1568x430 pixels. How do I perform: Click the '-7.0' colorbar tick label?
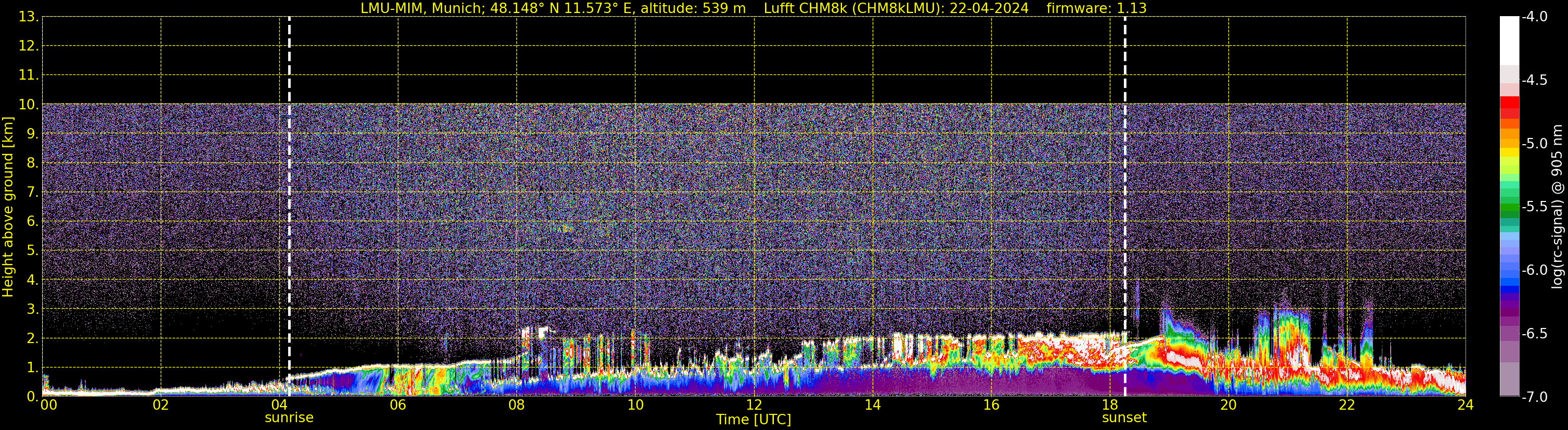point(1534,397)
